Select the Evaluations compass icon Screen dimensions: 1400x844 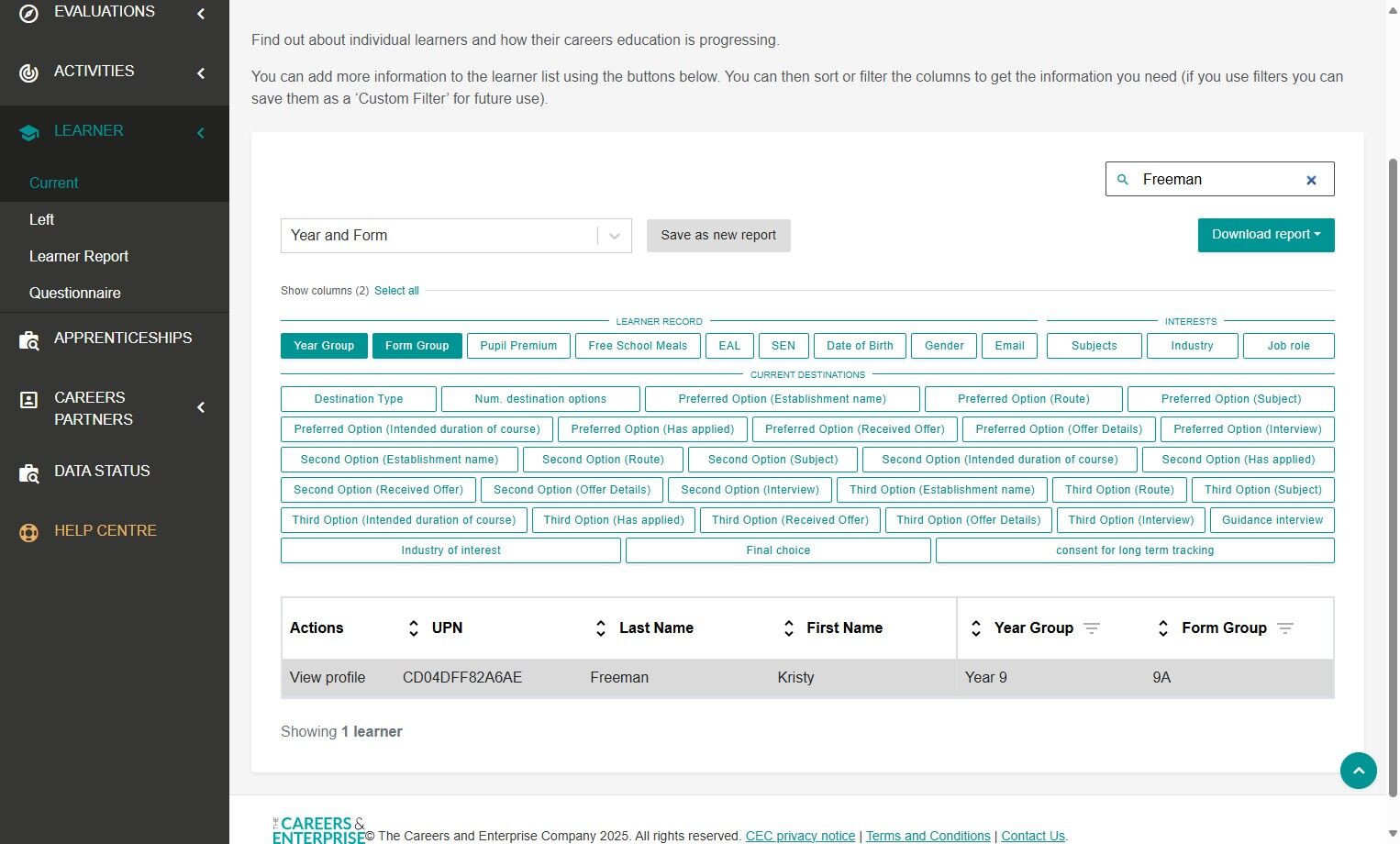point(28,13)
